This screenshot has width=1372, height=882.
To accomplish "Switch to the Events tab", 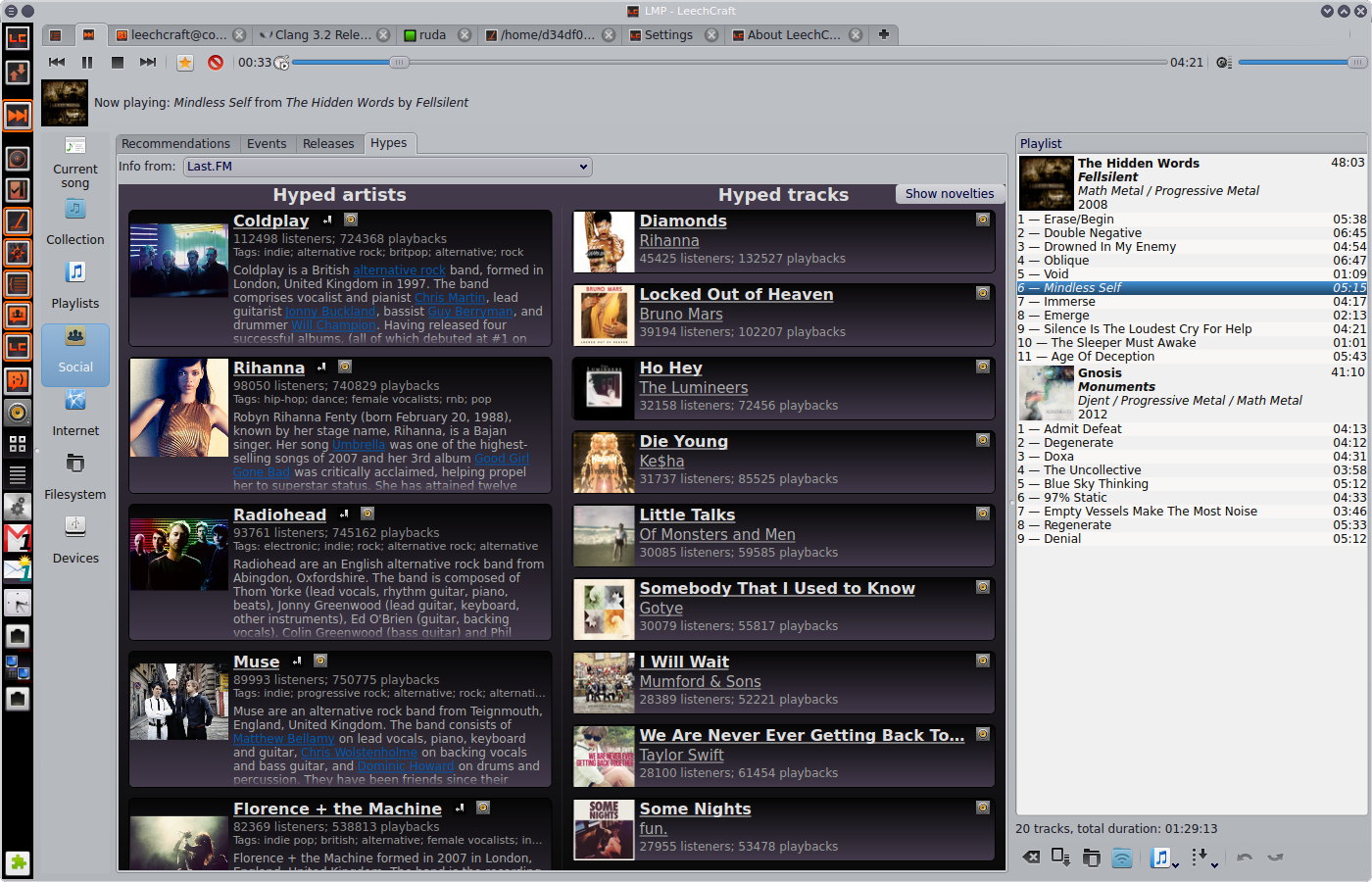I will [267, 144].
